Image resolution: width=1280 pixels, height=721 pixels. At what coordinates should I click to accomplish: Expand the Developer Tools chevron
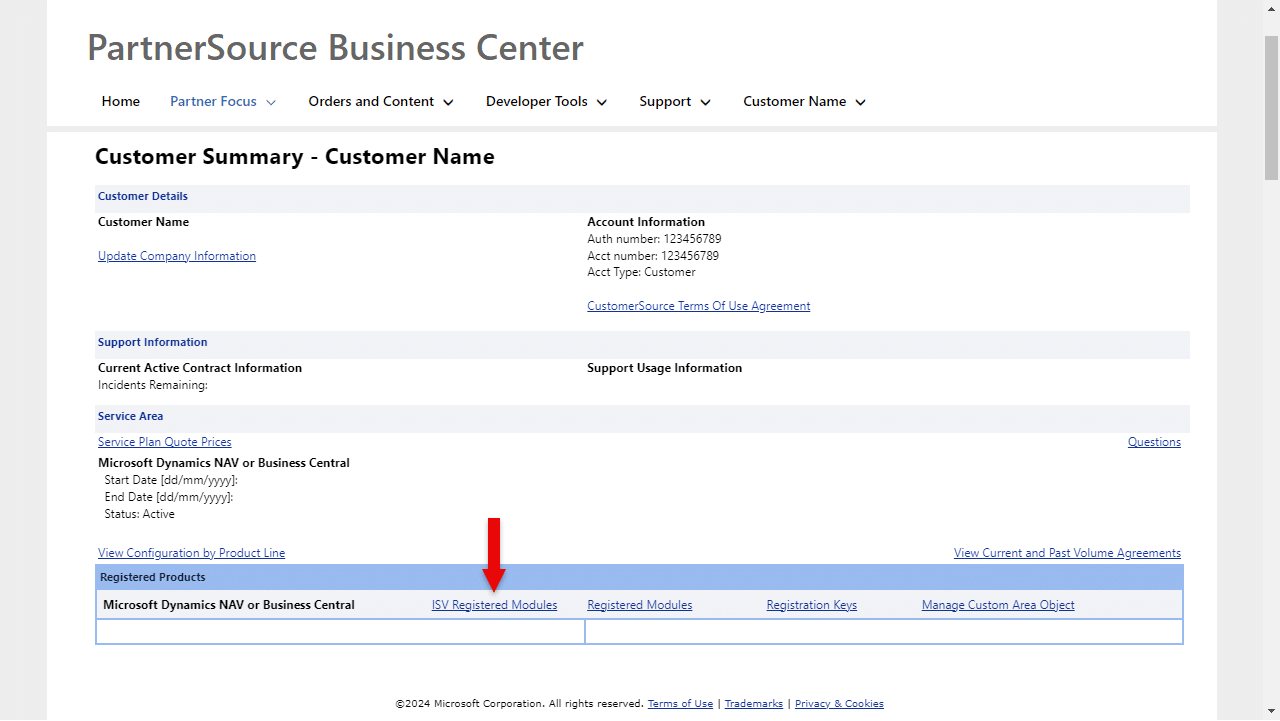(602, 102)
